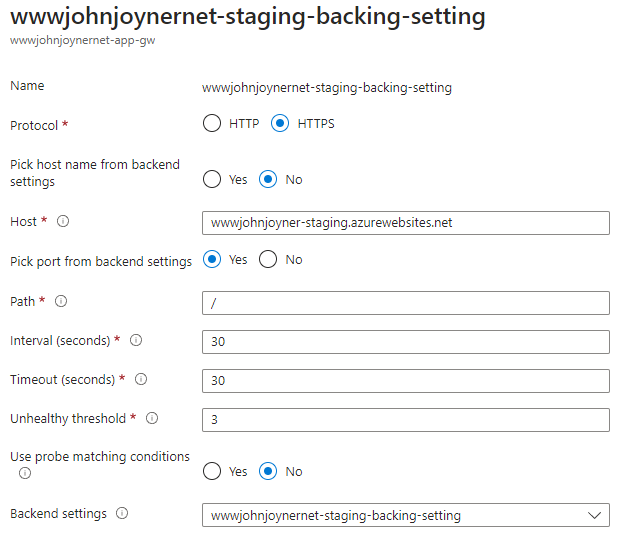This screenshot has width=630, height=559.
Task: Open the Backend settings dropdown
Action: coord(405,515)
